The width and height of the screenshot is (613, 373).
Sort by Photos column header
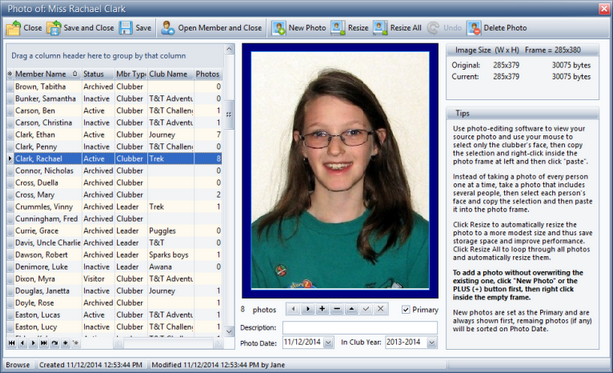click(x=208, y=74)
